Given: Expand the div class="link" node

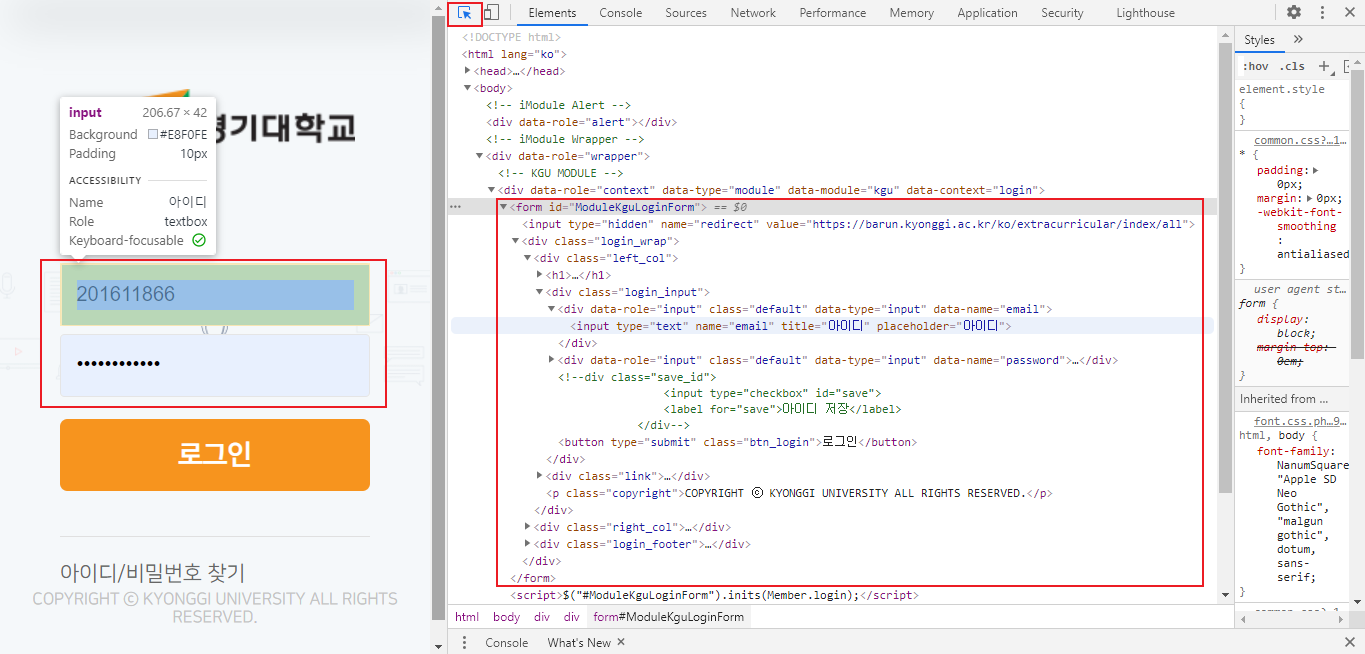Looking at the screenshot, I should point(540,476).
